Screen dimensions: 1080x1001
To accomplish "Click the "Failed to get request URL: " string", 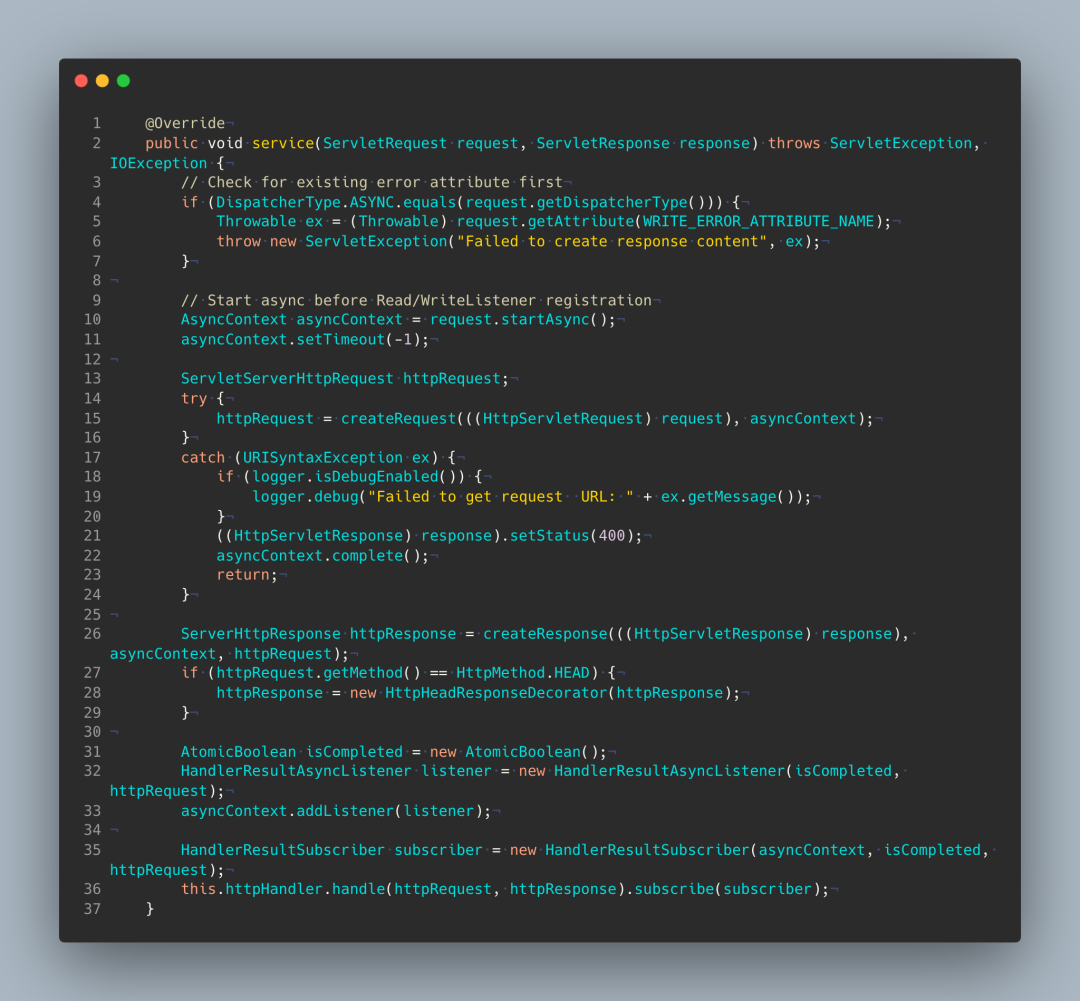I will (x=501, y=497).
